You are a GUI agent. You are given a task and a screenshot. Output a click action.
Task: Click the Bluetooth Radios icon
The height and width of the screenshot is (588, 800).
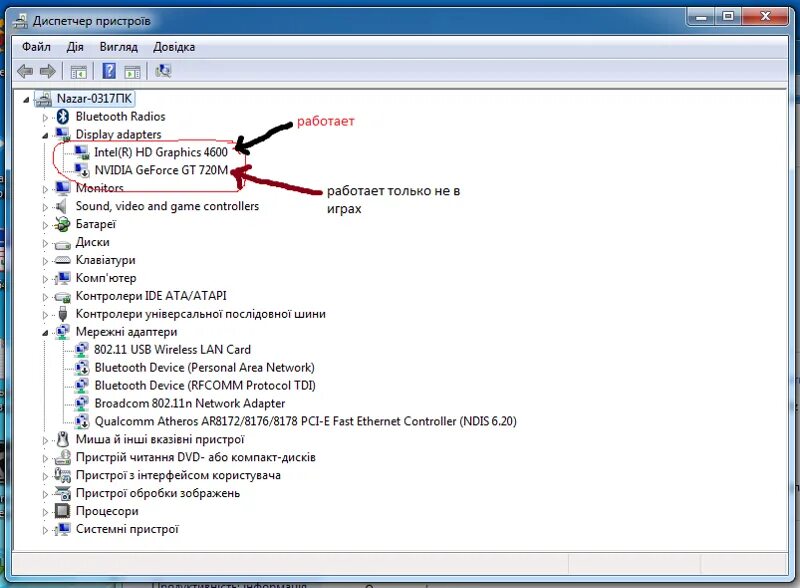tap(63, 117)
